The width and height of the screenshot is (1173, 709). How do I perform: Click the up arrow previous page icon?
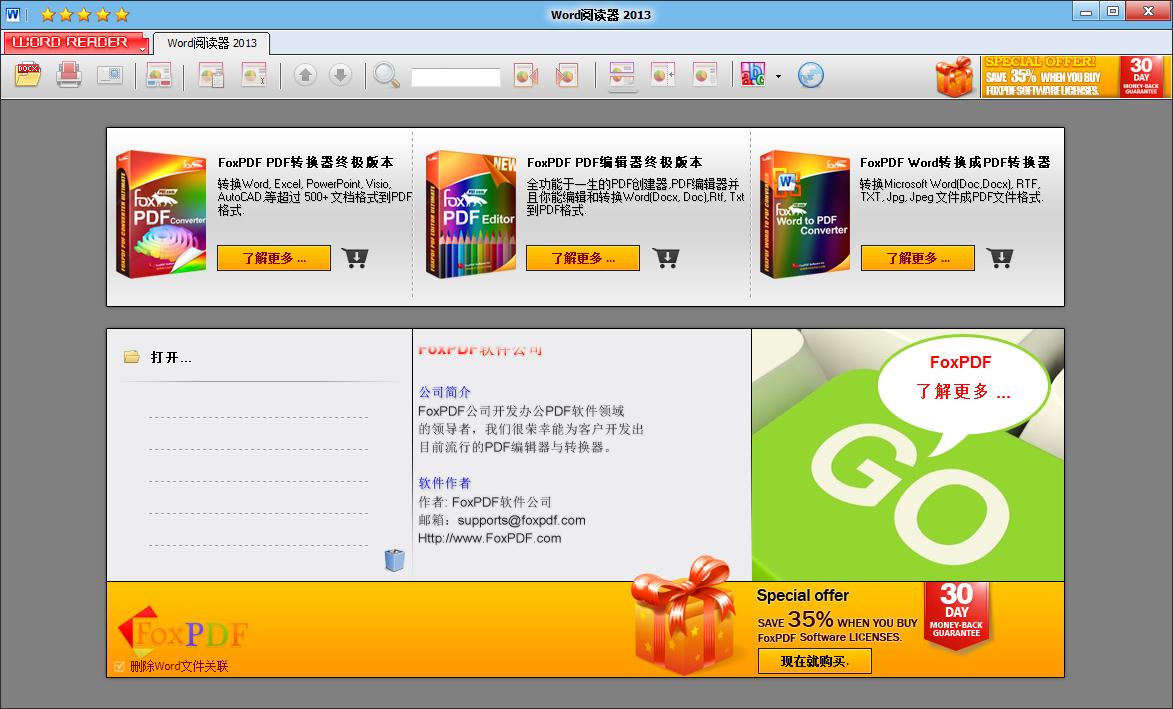(x=305, y=75)
